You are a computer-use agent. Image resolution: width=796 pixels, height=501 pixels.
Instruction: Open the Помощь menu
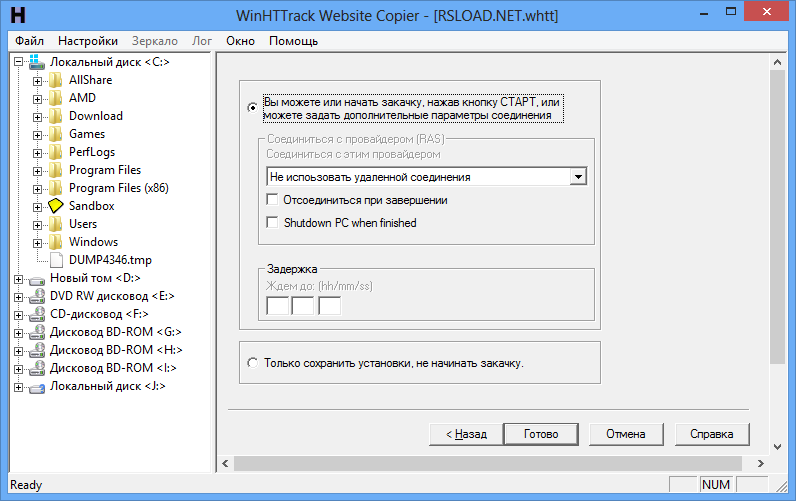293,41
